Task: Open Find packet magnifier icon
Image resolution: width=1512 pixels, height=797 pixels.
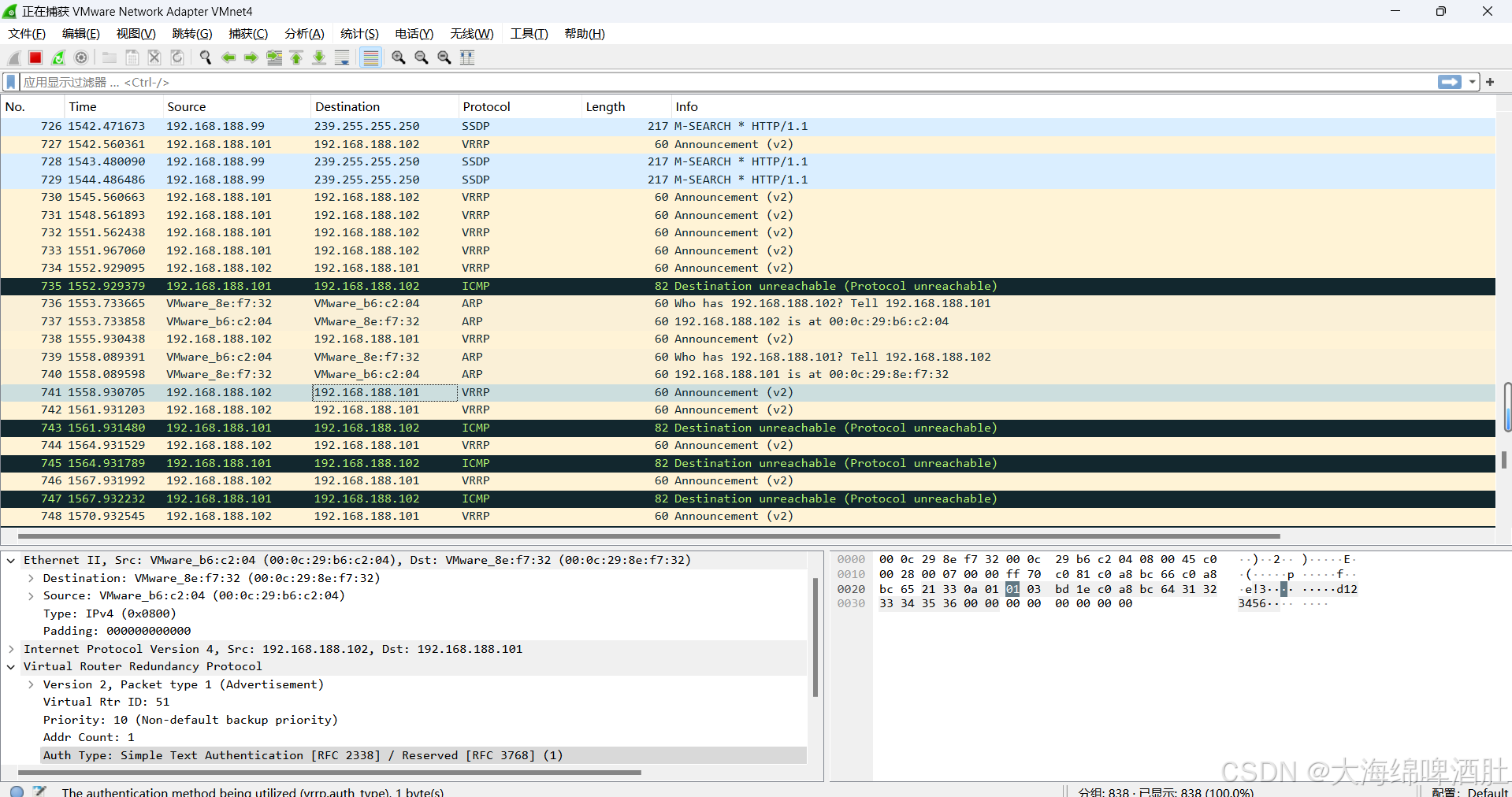Action: coord(206,57)
